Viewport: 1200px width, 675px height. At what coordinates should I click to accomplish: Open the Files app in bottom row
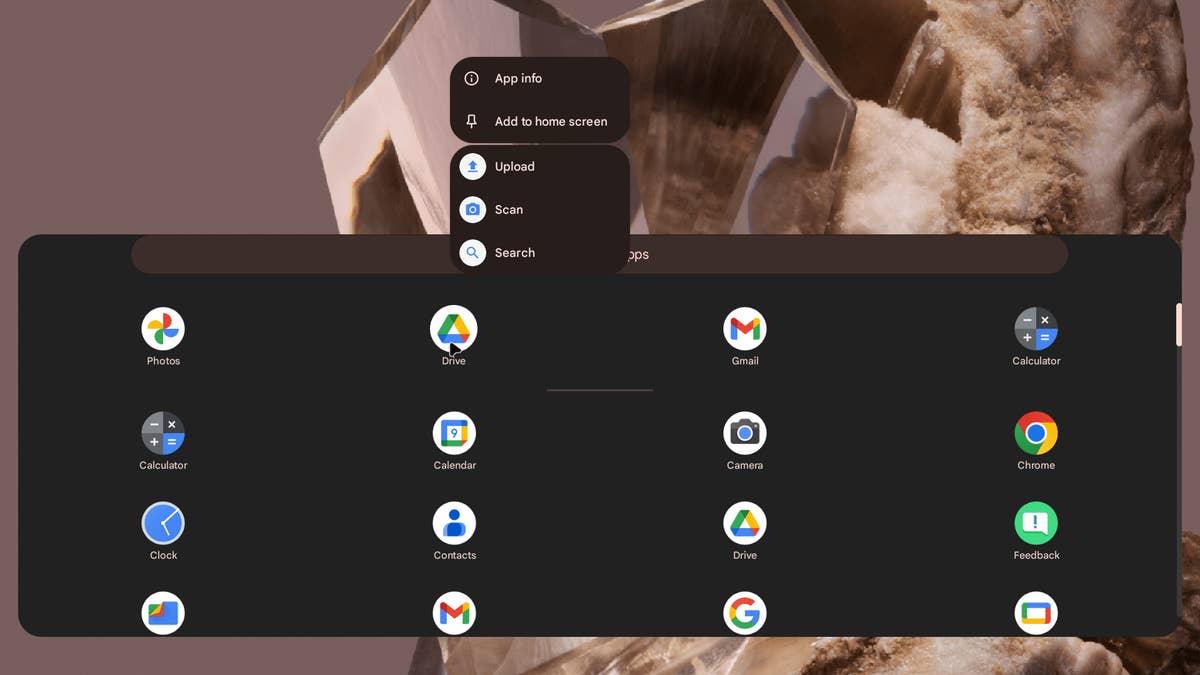(163, 613)
